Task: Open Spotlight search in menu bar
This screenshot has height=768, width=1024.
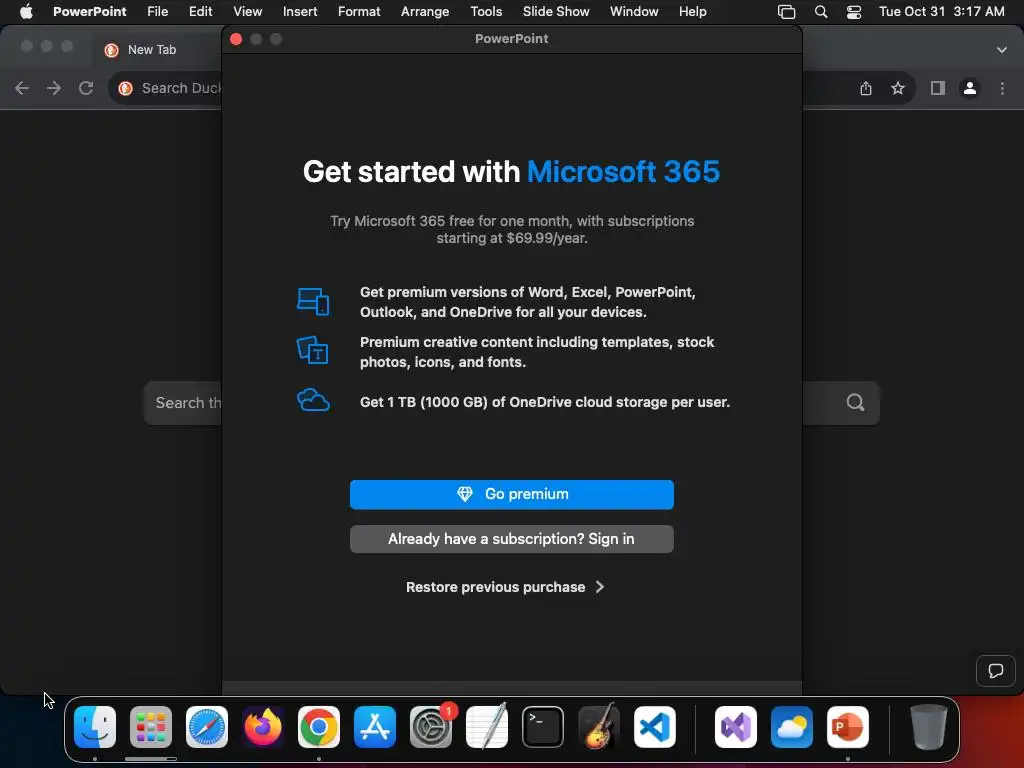Action: (x=821, y=12)
